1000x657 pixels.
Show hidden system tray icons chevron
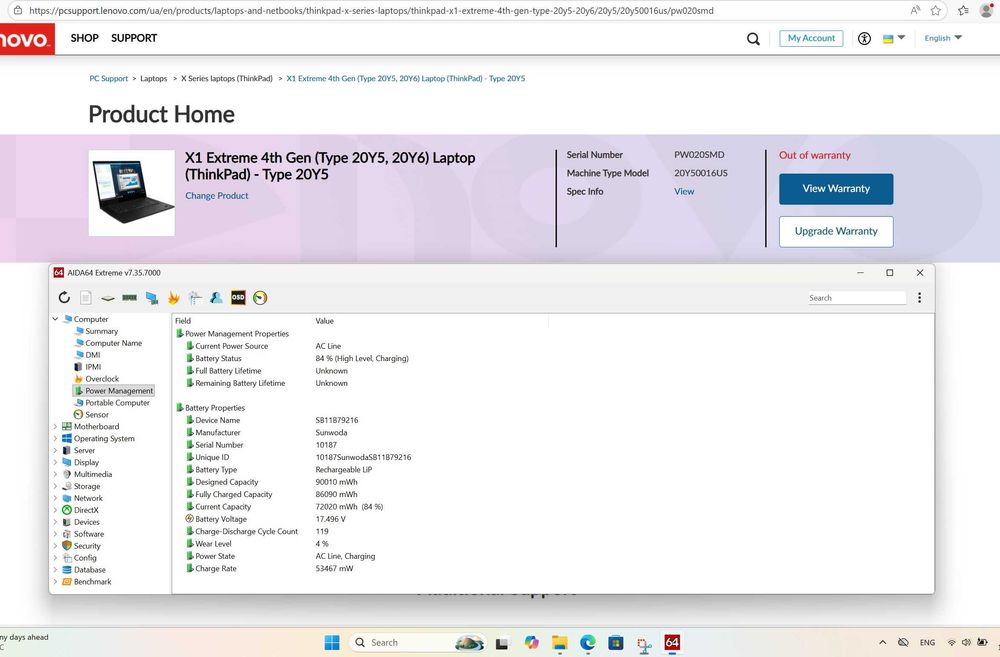coord(883,642)
